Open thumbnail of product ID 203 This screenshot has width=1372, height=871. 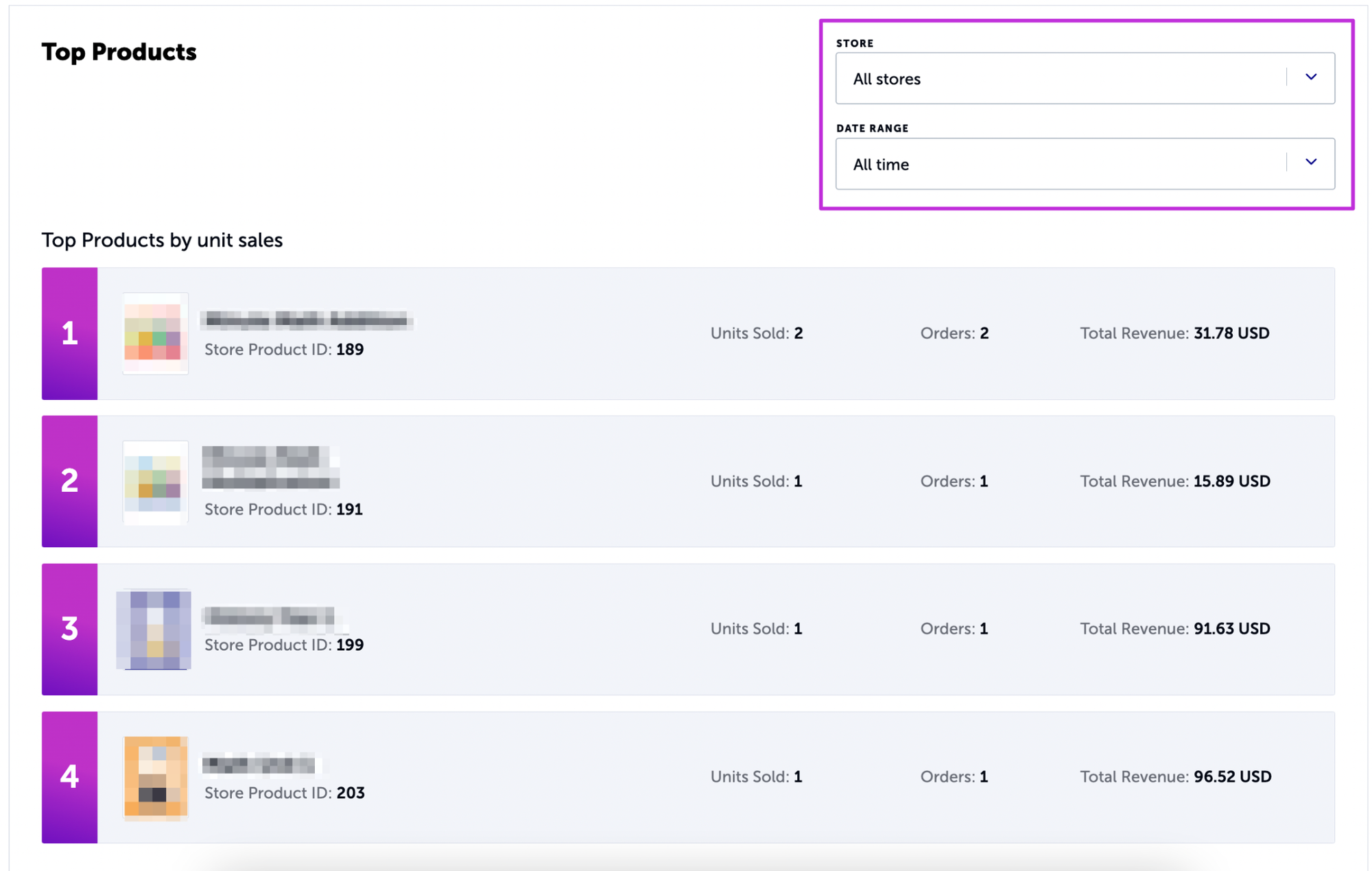tap(155, 778)
